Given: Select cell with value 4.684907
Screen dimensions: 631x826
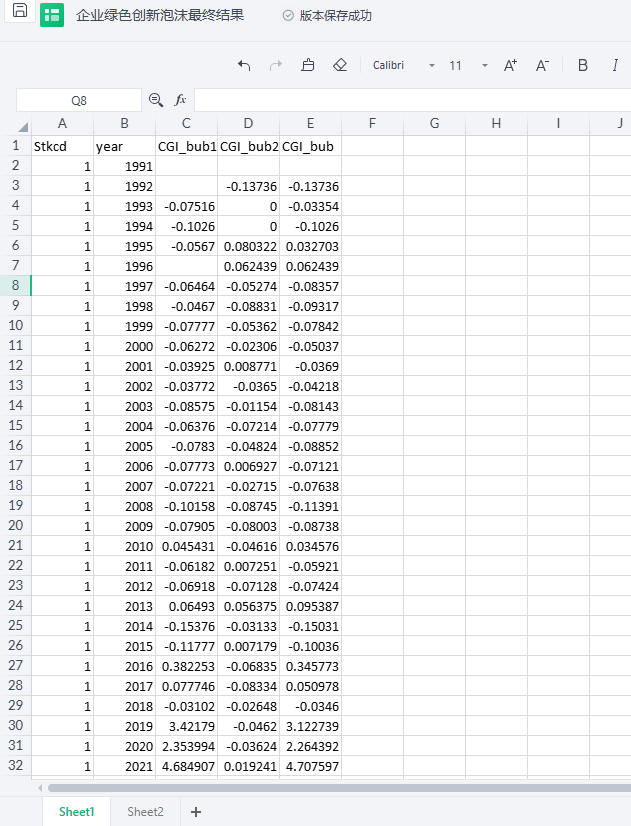Looking at the screenshot, I should 186,766.
